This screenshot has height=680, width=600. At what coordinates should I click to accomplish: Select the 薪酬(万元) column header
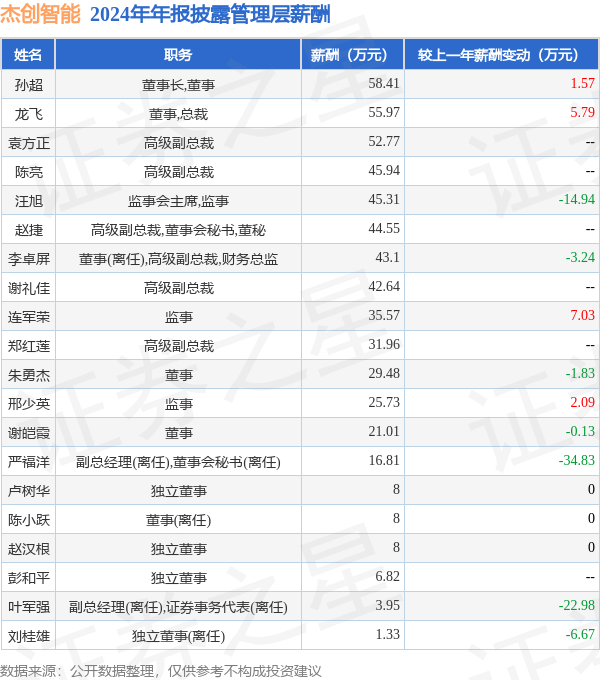pos(352,55)
